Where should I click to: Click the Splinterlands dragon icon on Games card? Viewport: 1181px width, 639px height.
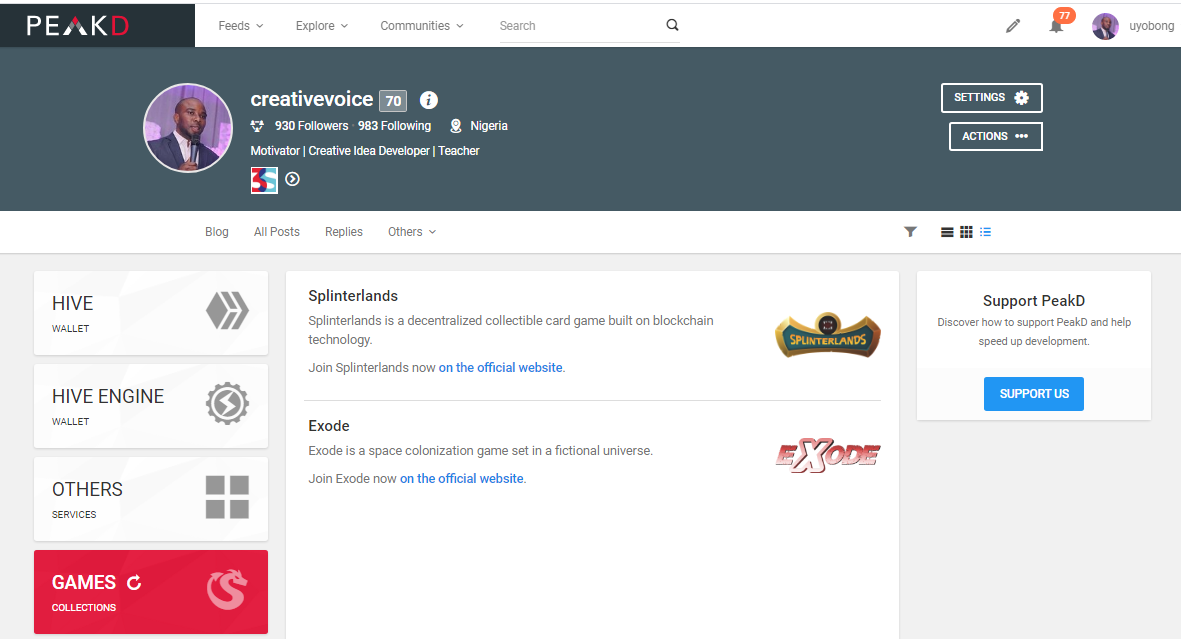pyautogui.click(x=227, y=589)
